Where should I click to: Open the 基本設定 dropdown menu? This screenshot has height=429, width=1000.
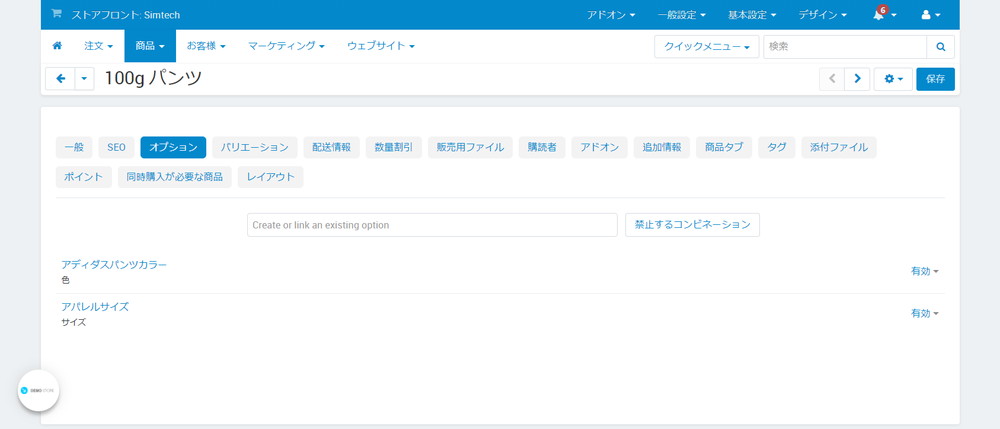(752, 15)
